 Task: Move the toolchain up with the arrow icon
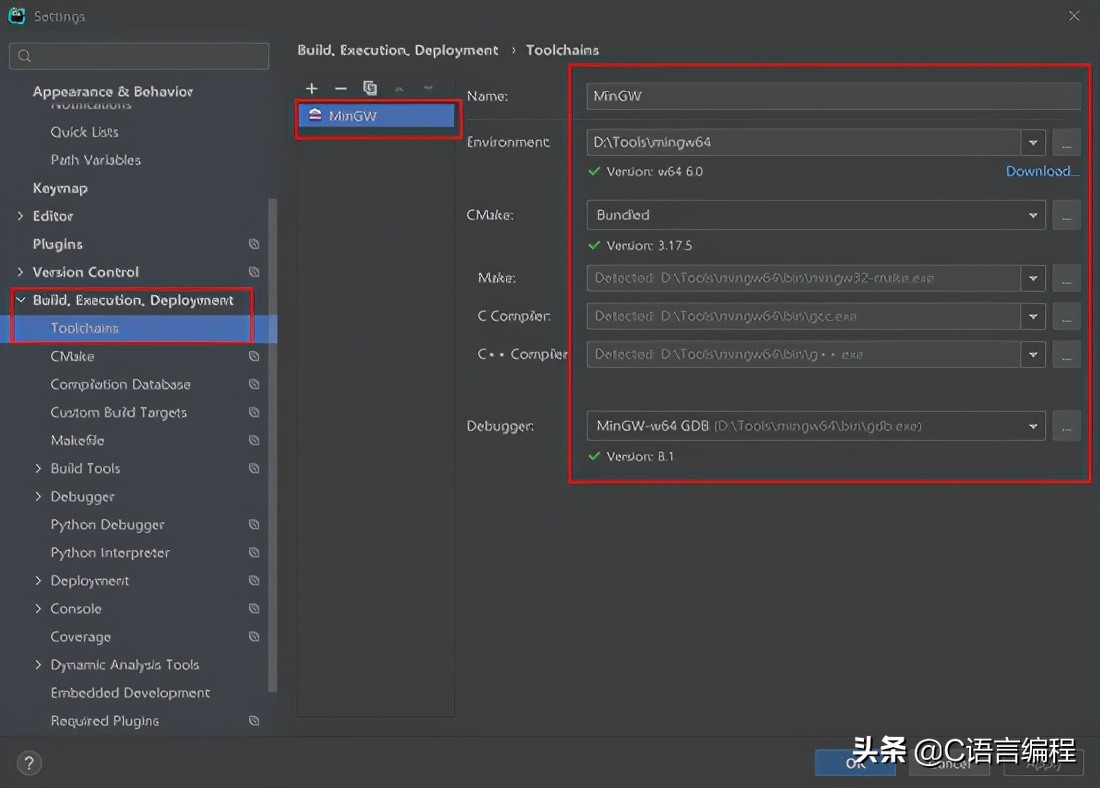pyautogui.click(x=399, y=88)
